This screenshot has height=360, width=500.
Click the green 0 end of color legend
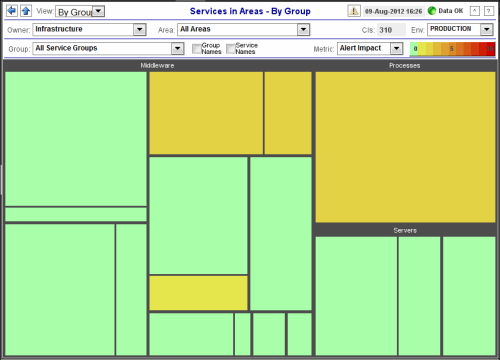click(415, 49)
